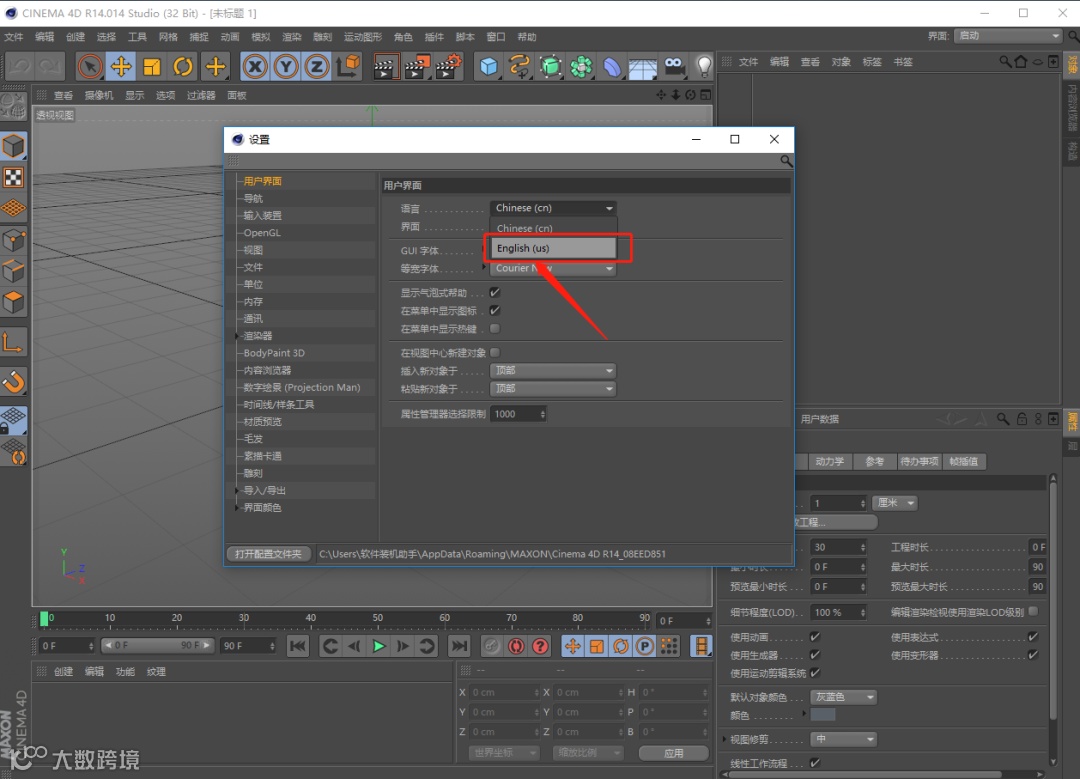Viewport: 1080px width, 779px height.
Task: Click the 细节程度(LOD) 100% field
Action: tap(838, 612)
